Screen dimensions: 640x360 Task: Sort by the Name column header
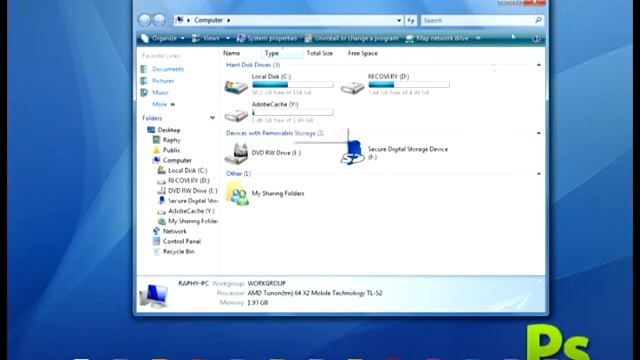point(231,53)
